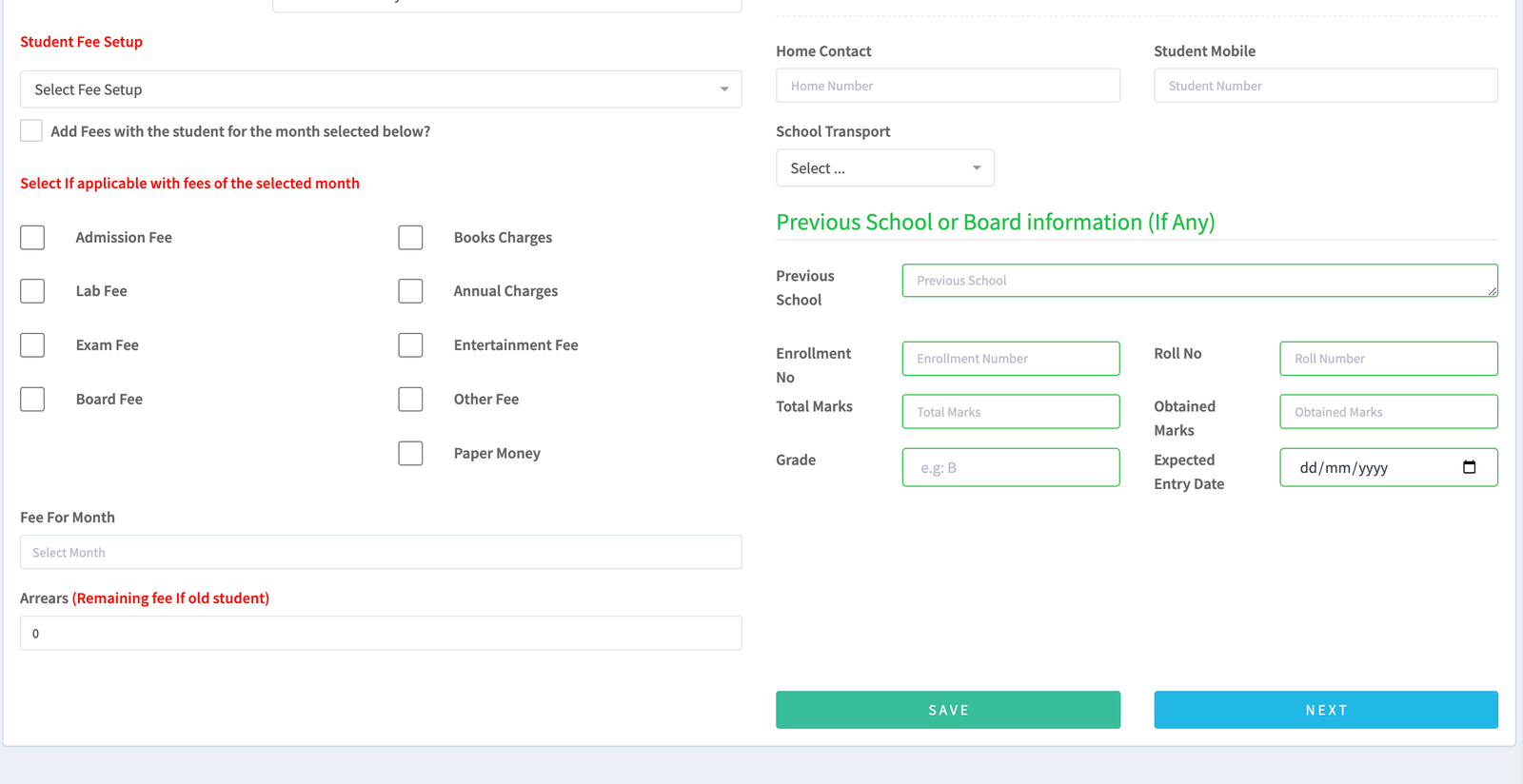Click the Enrollment Number field
The width and height of the screenshot is (1523, 784).
coord(1011,359)
